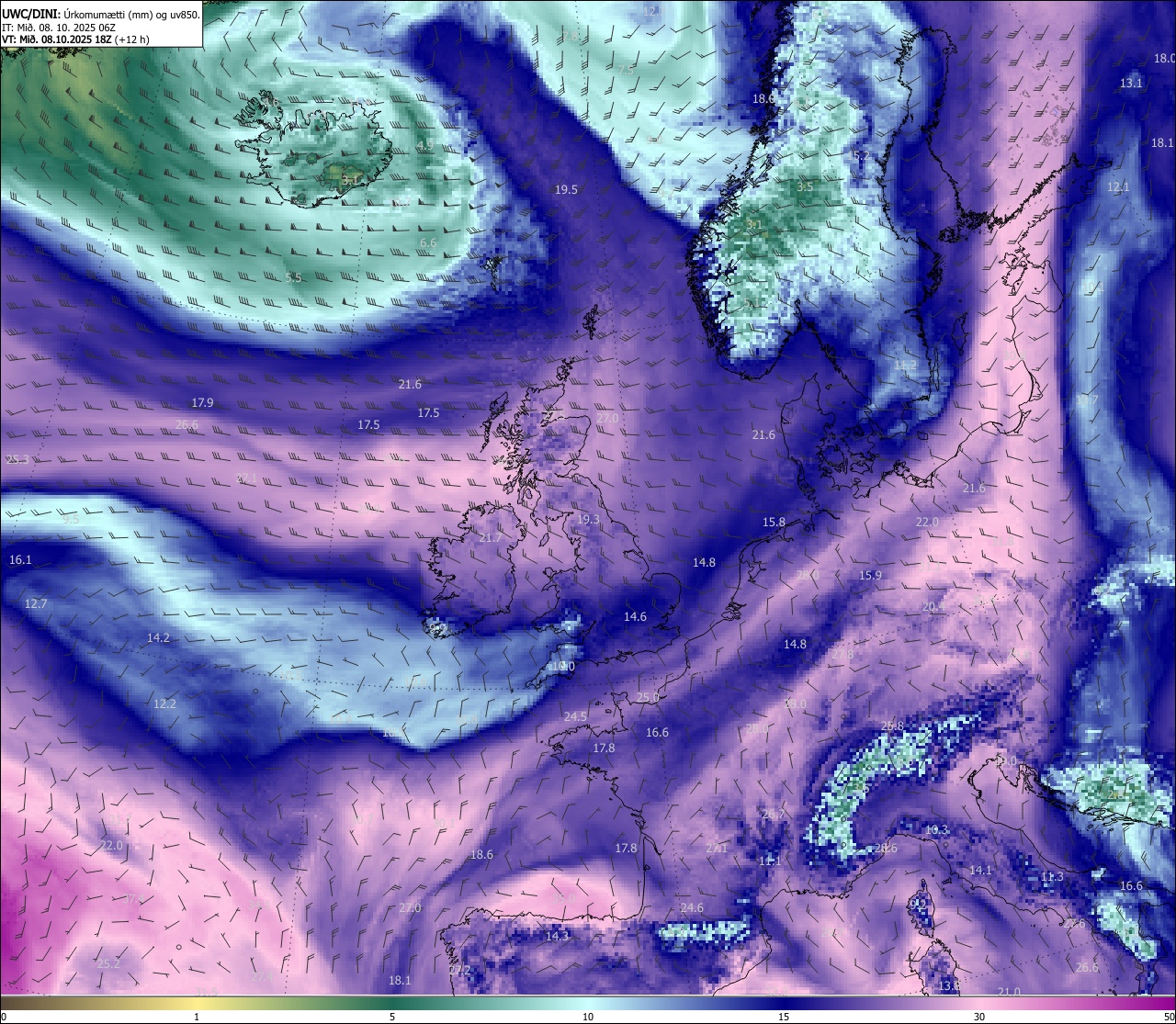The height and width of the screenshot is (1024, 1176).
Task: Click the 14.6 value on the map
Action: (635, 617)
